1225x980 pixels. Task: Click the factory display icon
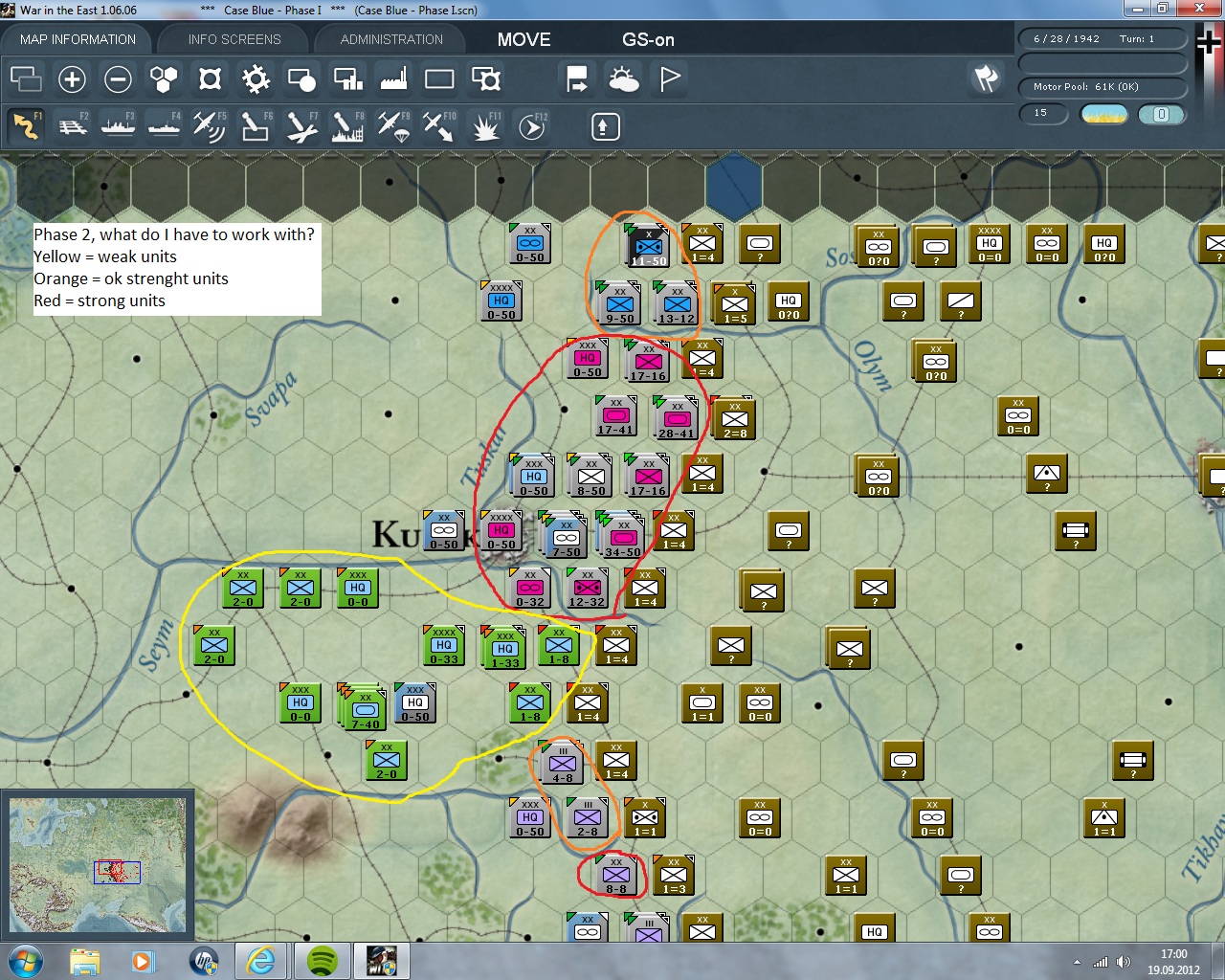393,78
